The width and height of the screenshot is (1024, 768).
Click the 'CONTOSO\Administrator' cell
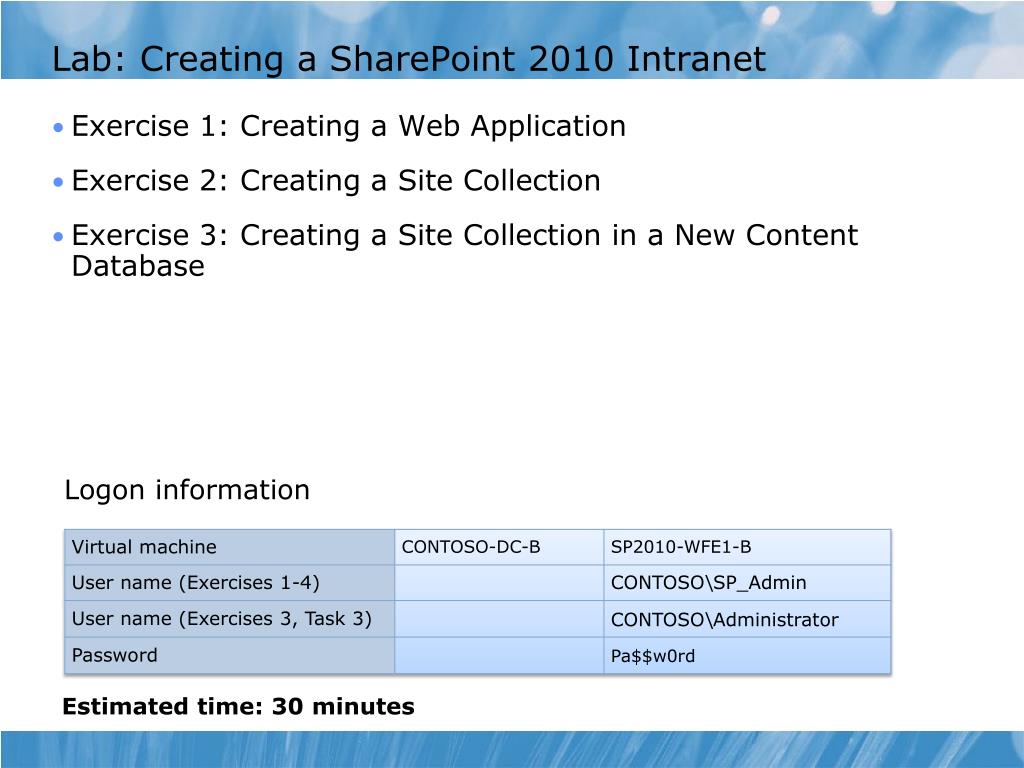(747, 619)
